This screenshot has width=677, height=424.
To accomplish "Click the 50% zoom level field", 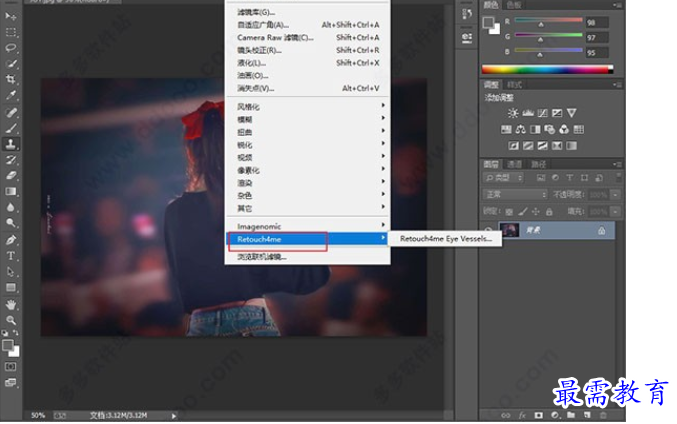I will point(38,415).
